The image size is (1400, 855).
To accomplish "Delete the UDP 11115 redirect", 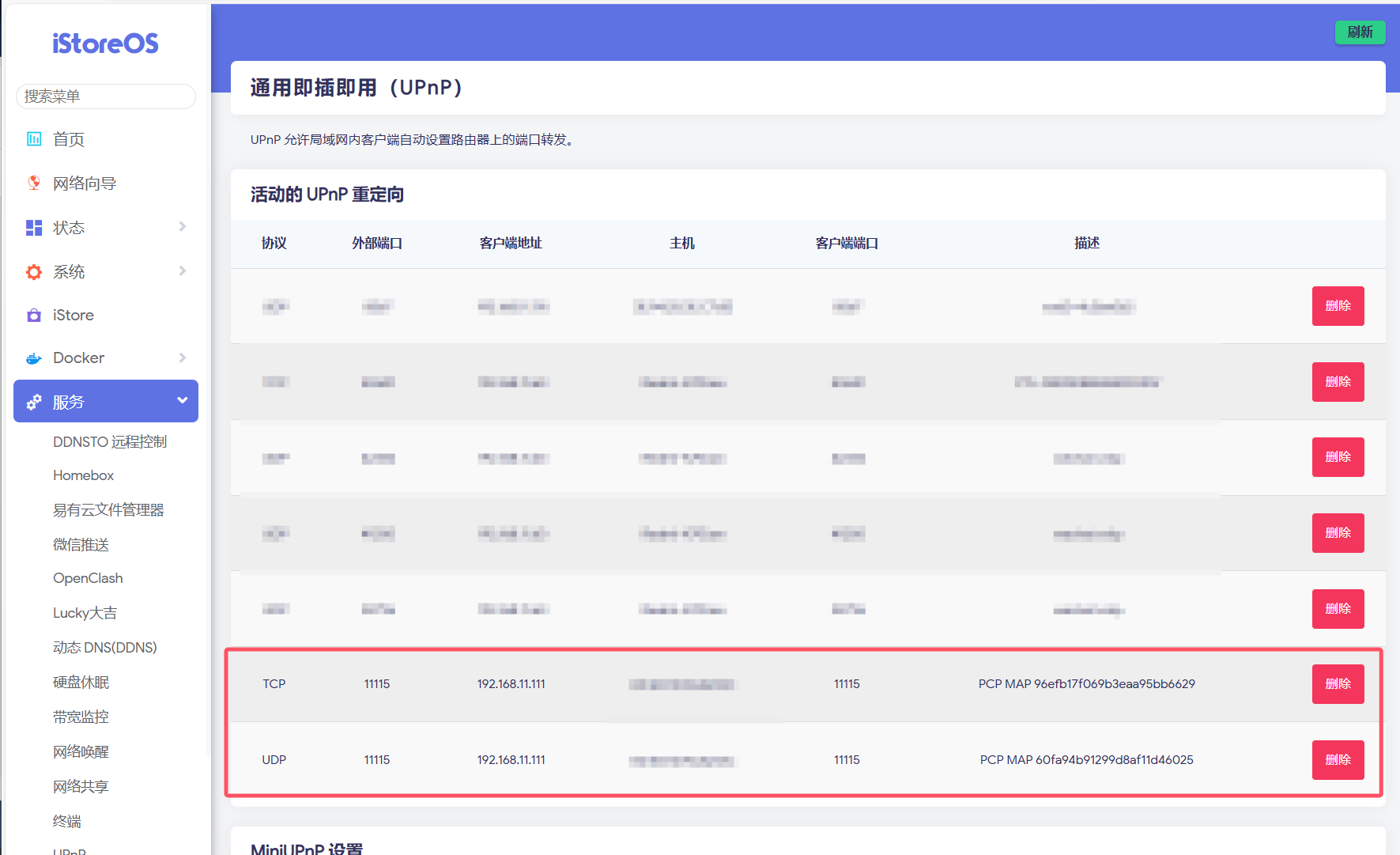I will (1338, 760).
